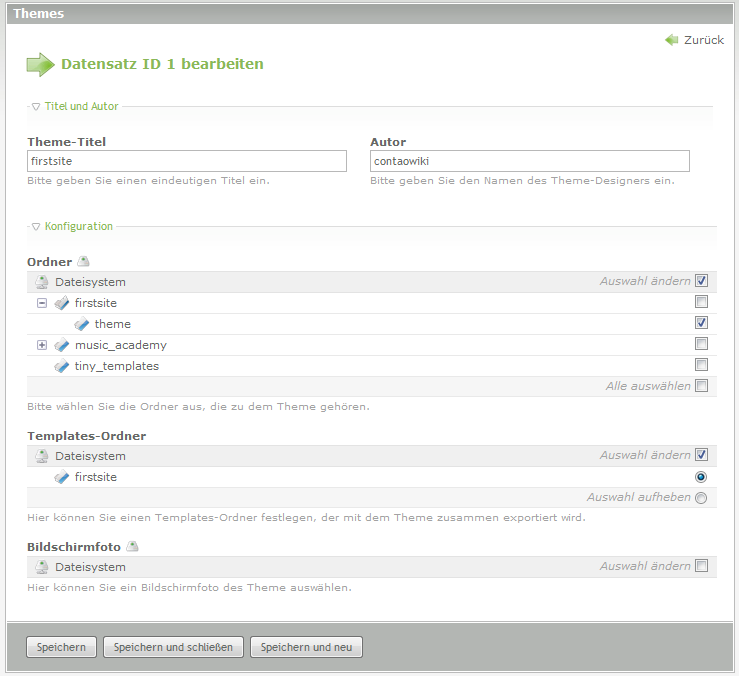Click the Speichern und neu button
The height and width of the screenshot is (676, 739).
tap(306, 647)
